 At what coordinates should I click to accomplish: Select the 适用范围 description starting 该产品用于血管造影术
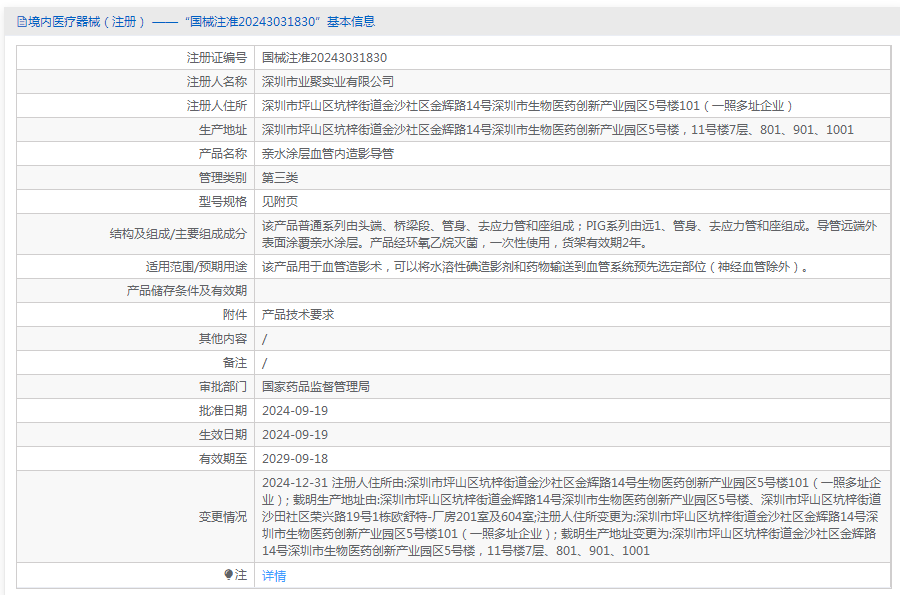coord(535,267)
